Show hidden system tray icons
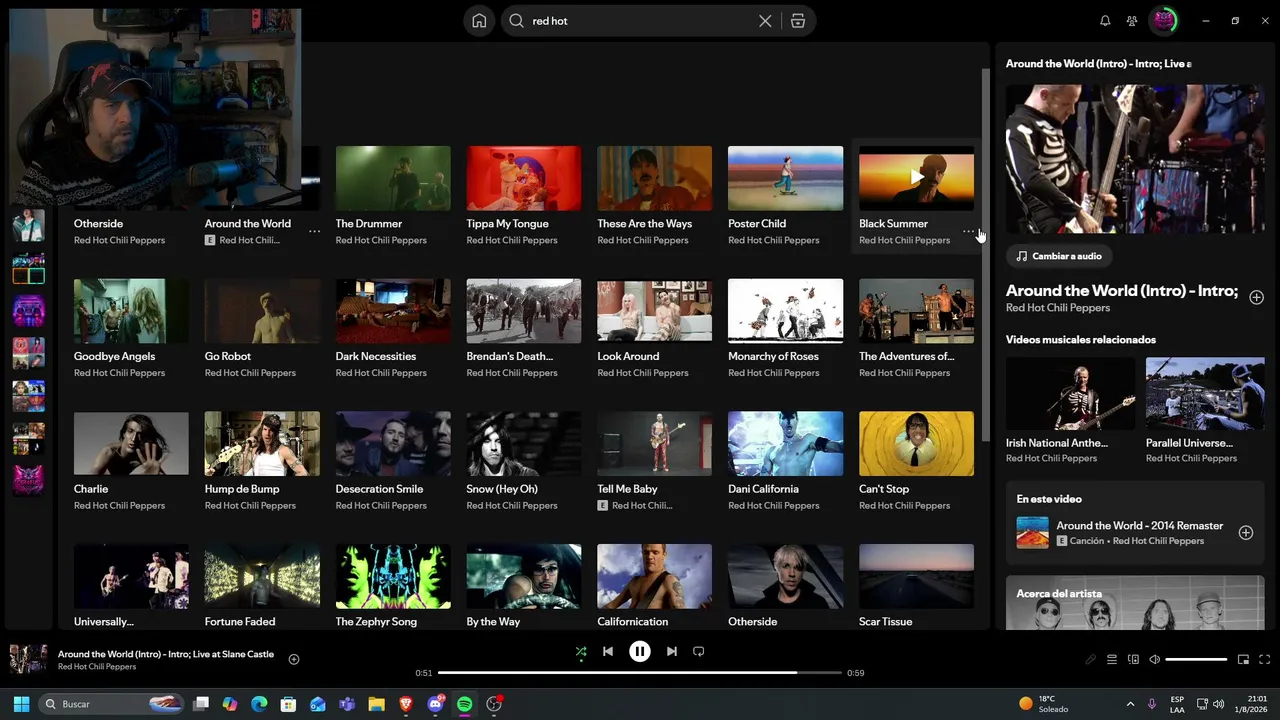The height and width of the screenshot is (720, 1280). coord(1130,704)
